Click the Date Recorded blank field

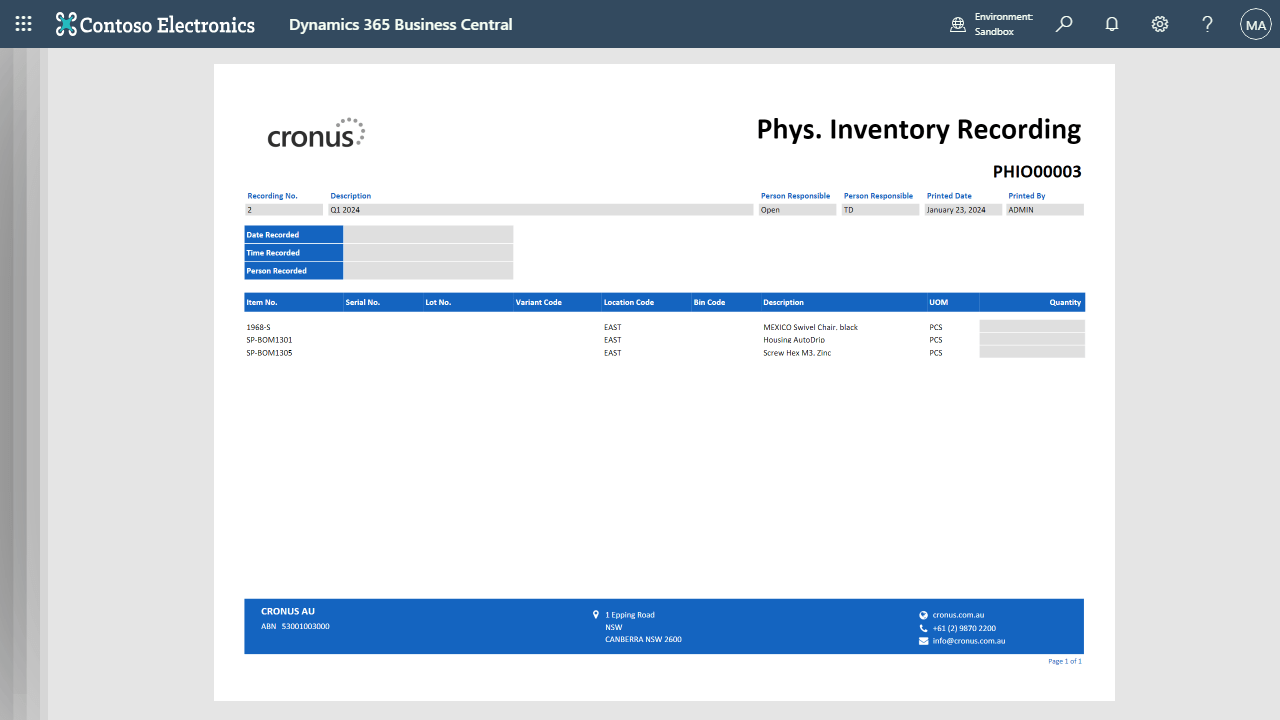click(428, 234)
